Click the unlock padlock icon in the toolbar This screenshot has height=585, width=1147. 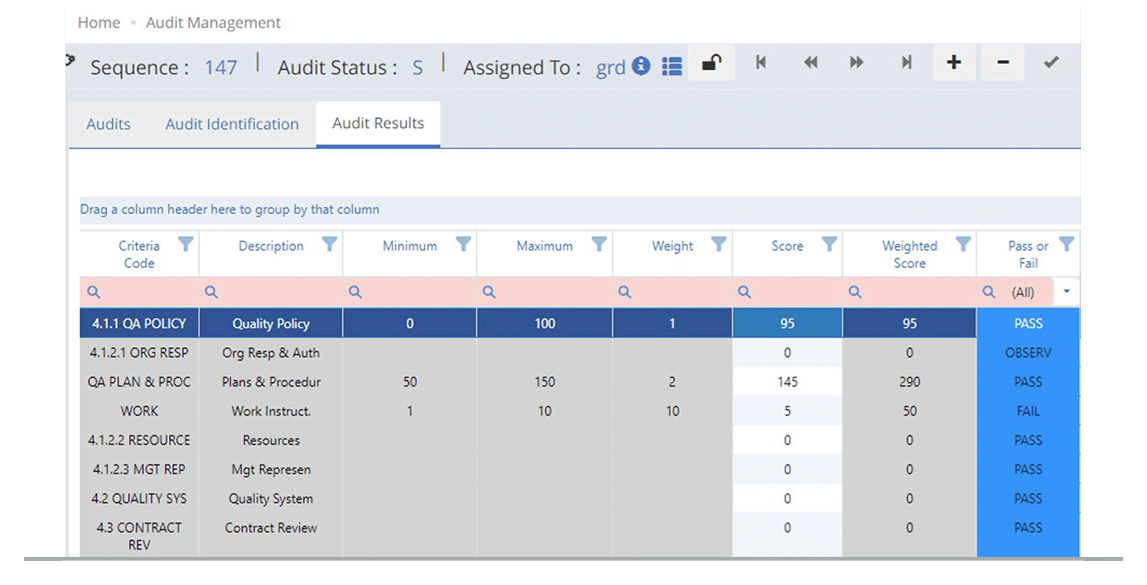click(710, 62)
